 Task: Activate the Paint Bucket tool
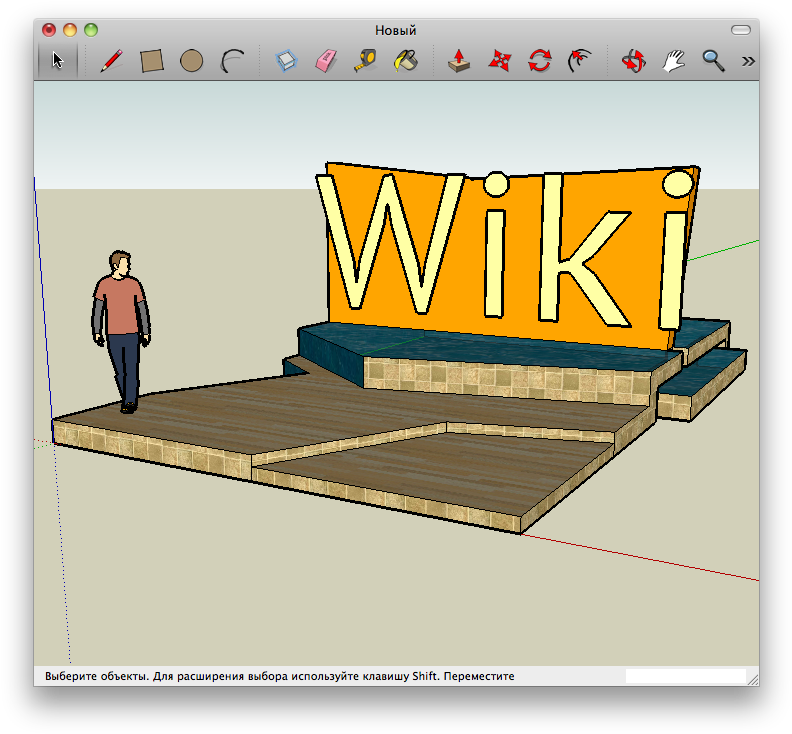[x=406, y=61]
